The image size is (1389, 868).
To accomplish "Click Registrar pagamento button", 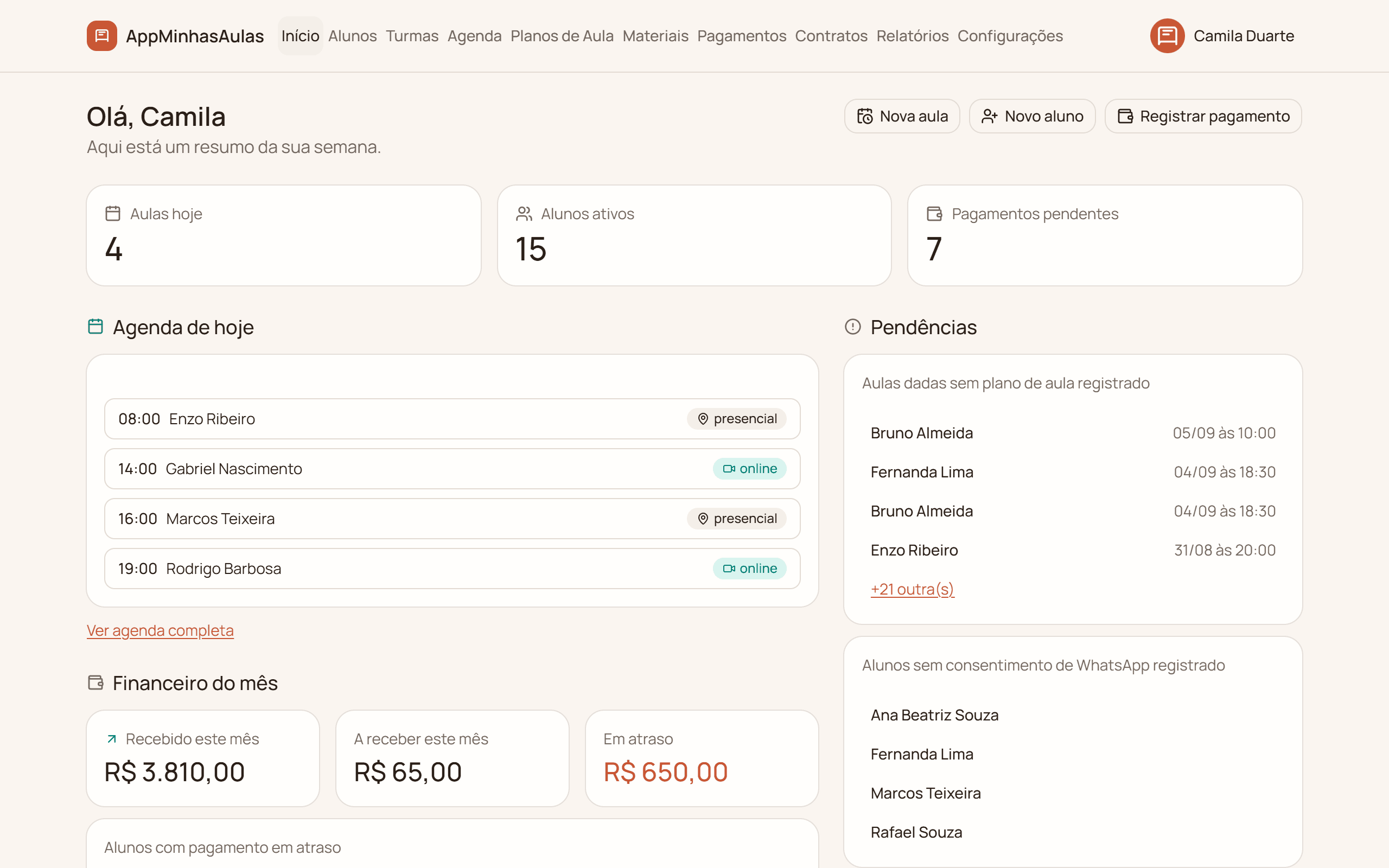I will click(x=1203, y=116).
